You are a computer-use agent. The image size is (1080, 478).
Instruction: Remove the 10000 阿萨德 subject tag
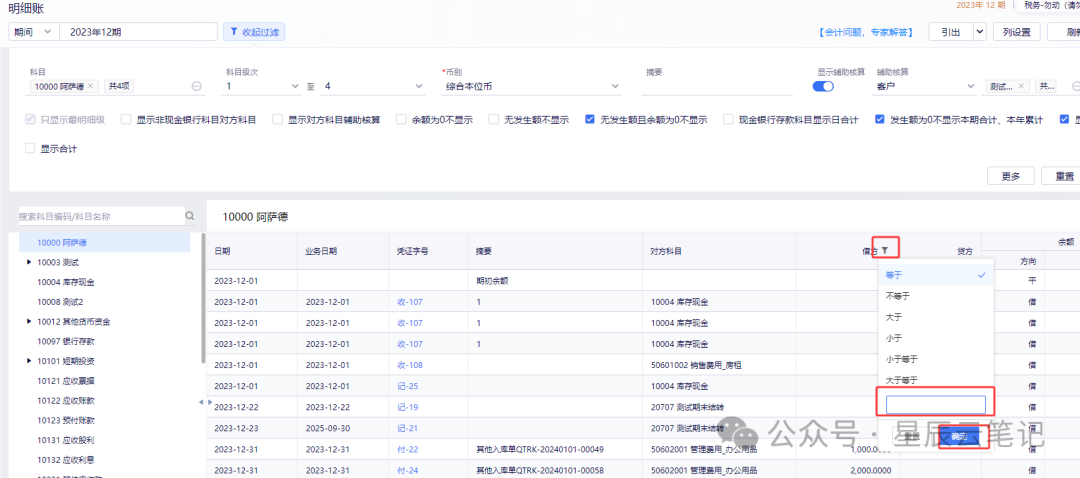click(x=92, y=86)
